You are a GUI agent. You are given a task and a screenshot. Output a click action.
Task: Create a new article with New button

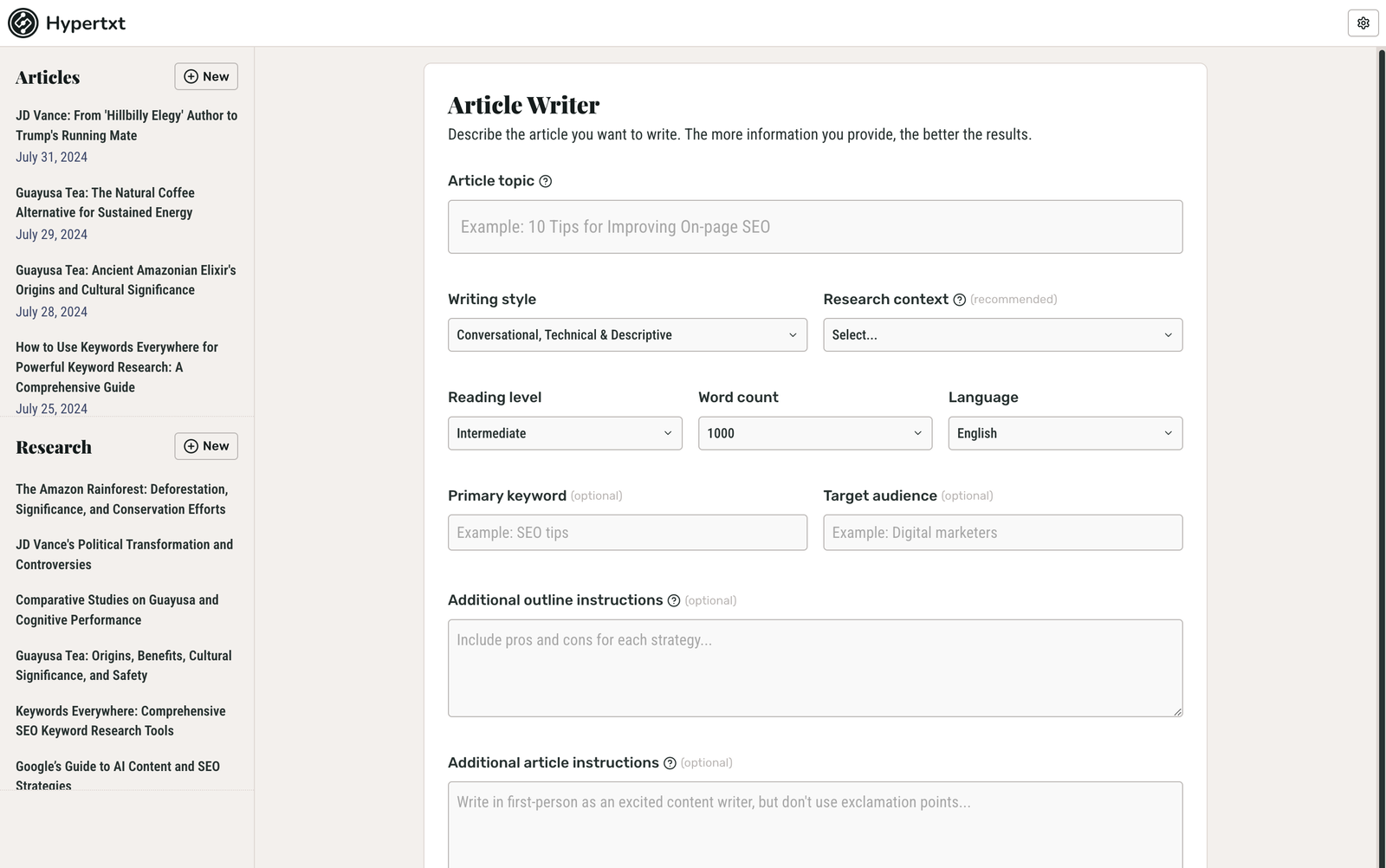coord(206,76)
